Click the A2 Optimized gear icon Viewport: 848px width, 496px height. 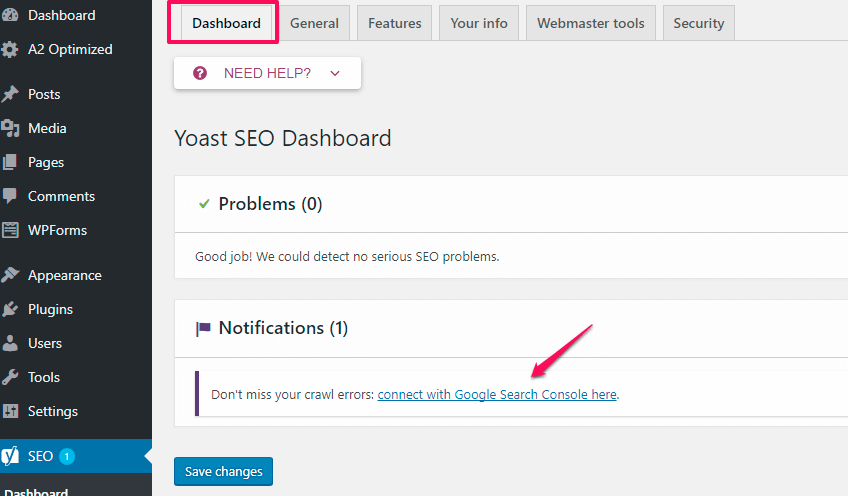(x=10, y=49)
